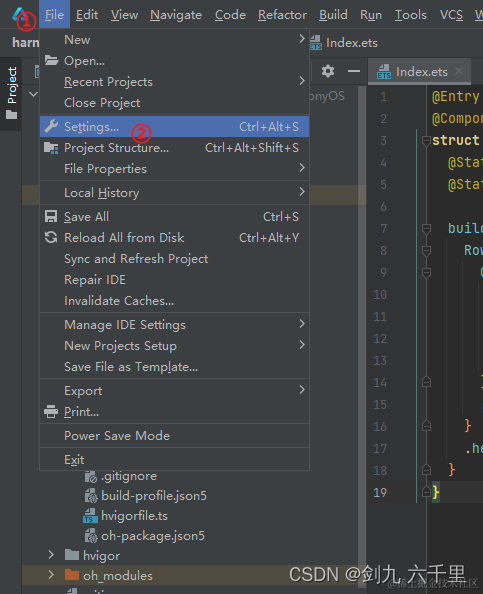Click the hvigorfile.ts file icon

(x=90, y=516)
